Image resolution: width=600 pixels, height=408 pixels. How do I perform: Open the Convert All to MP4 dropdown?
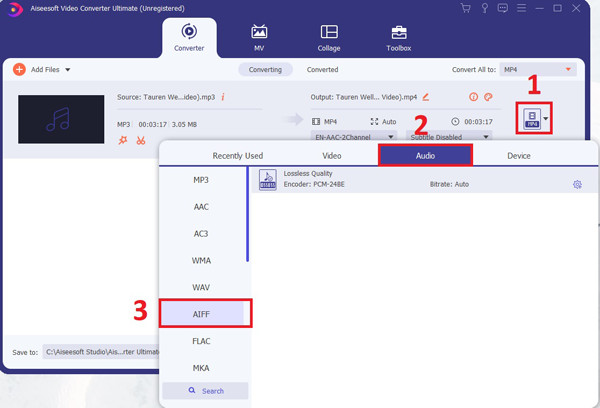(538, 70)
